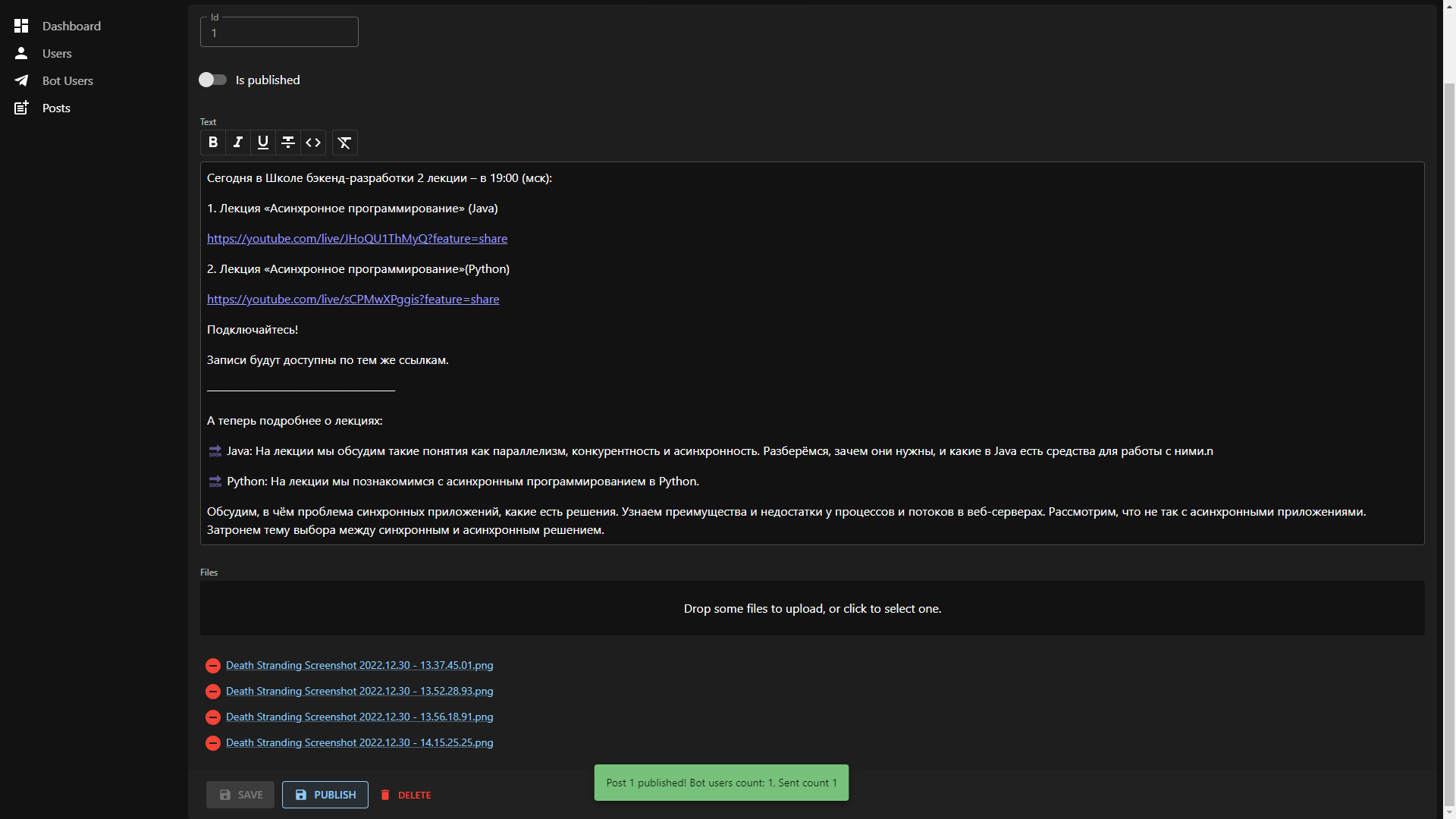Click the Save button
The height and width of the screenshot is (819, 1456).
point(240,795)
